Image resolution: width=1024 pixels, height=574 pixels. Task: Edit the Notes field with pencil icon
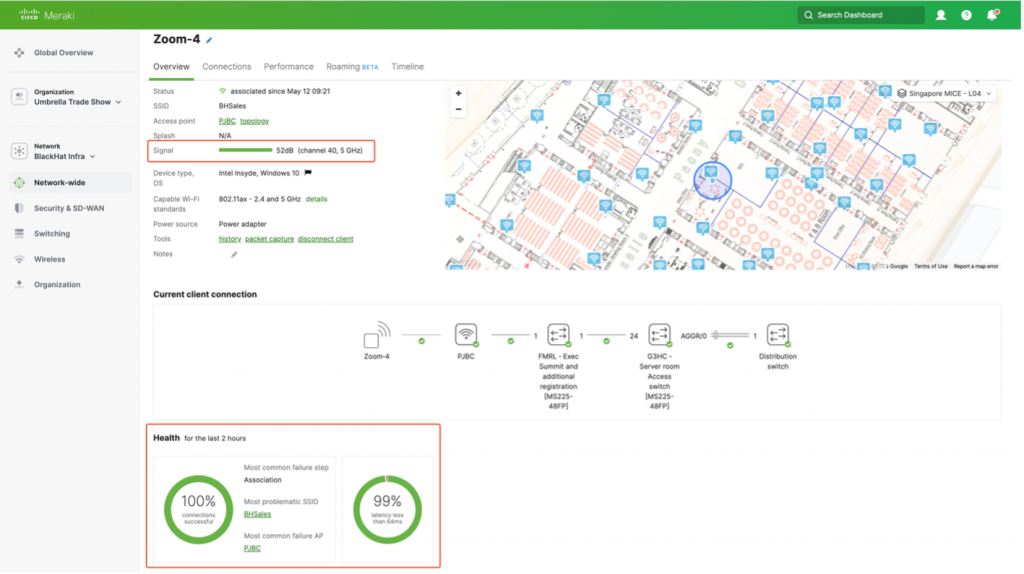pyautogui.click(x=235, y=254)
